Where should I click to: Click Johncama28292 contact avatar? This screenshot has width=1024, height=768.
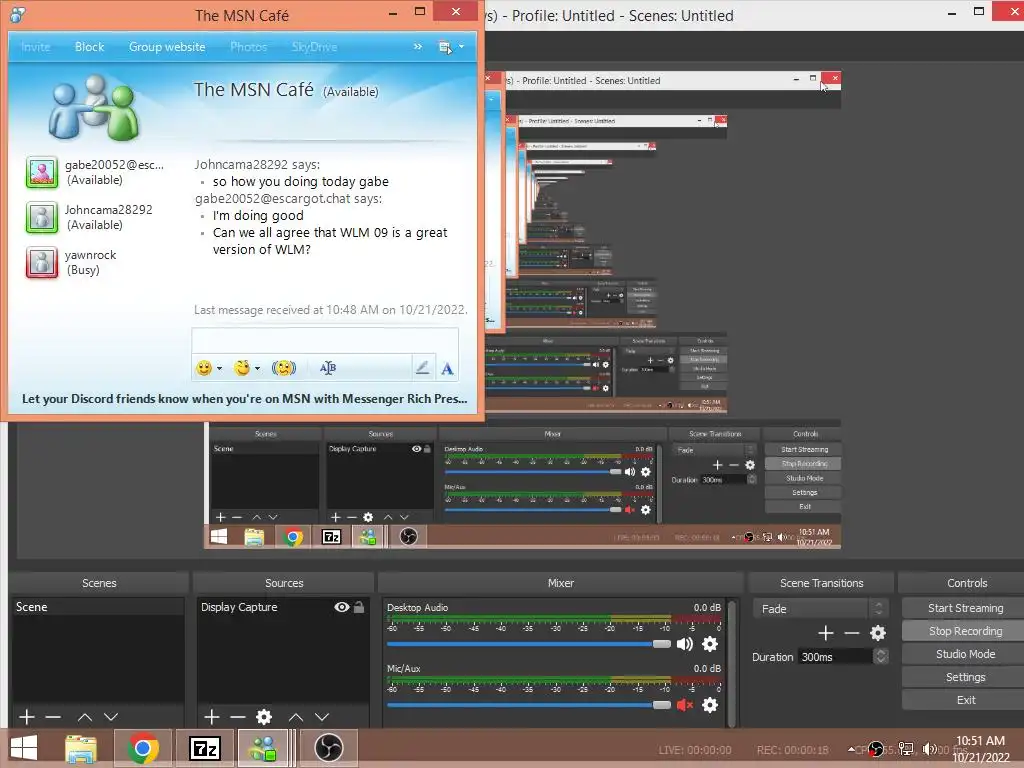[x=42, y=217]
